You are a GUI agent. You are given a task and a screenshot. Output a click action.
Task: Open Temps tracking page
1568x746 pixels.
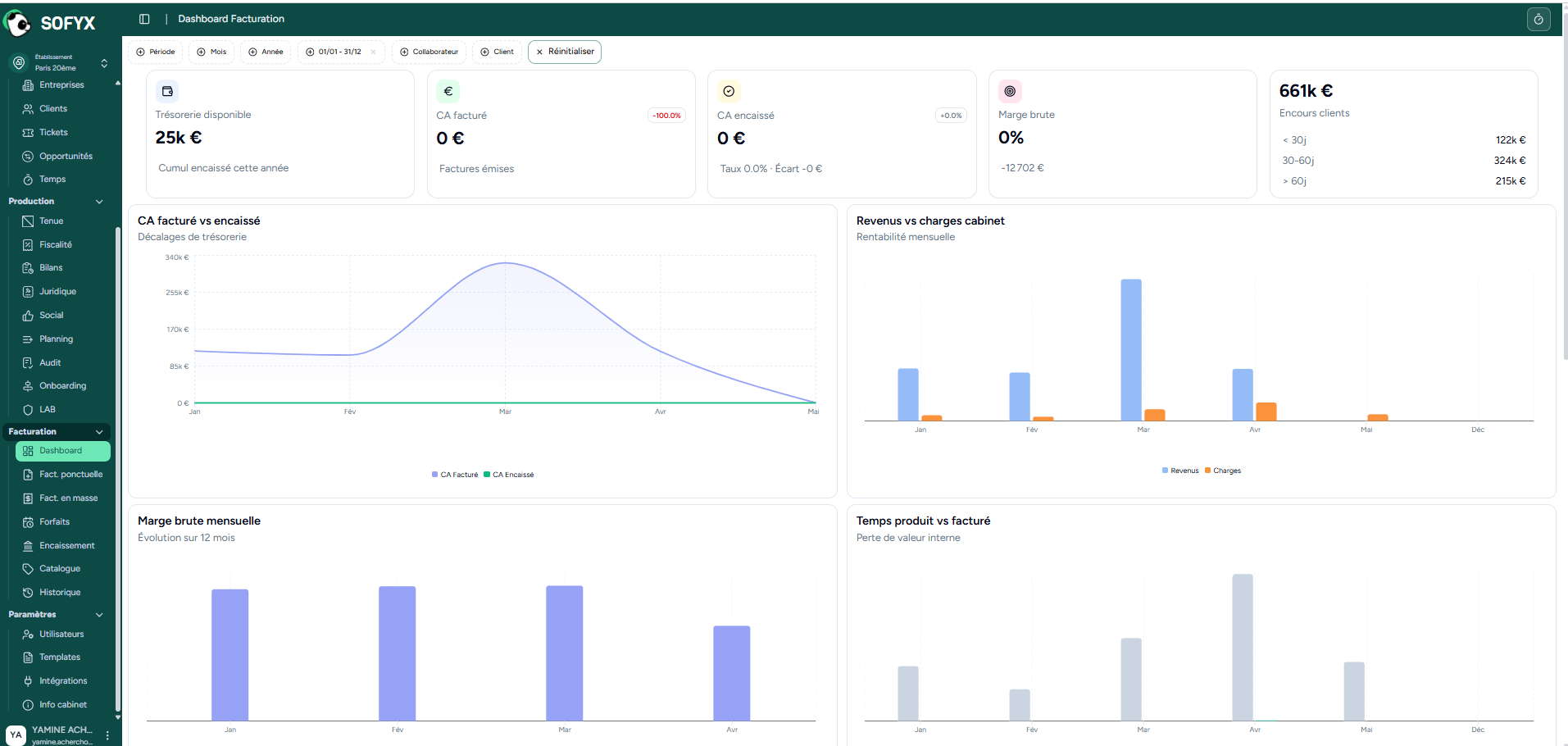(52, 180)
